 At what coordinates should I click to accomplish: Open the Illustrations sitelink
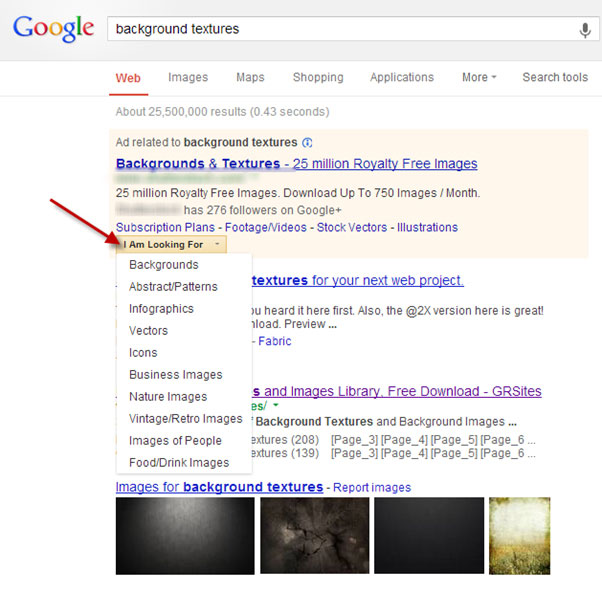click(427, 227)
